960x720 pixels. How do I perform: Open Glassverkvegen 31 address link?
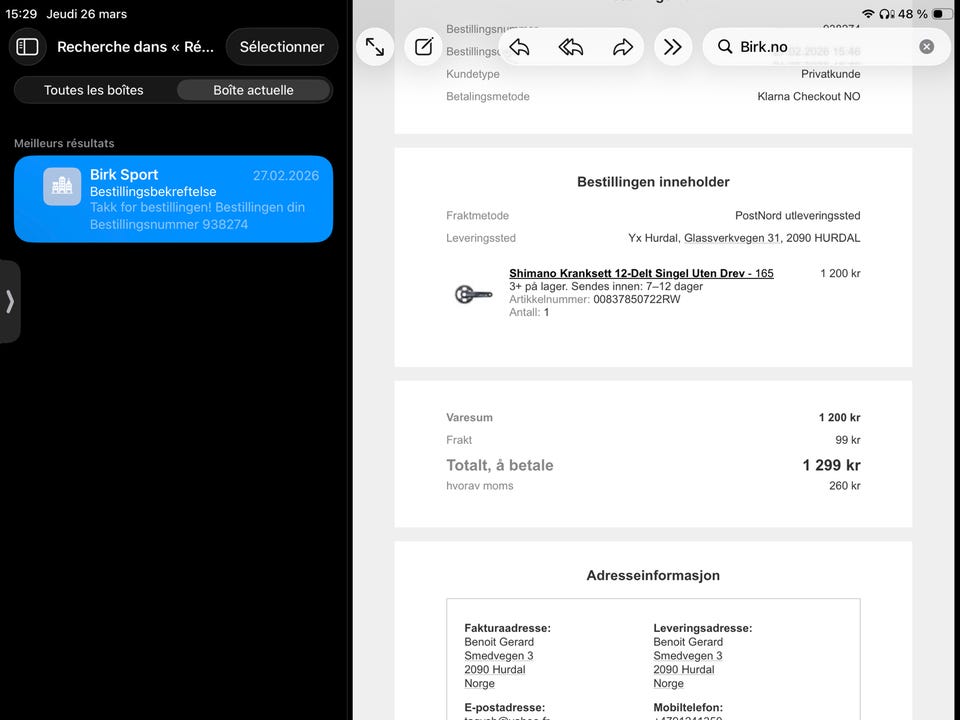coord(732,238)
